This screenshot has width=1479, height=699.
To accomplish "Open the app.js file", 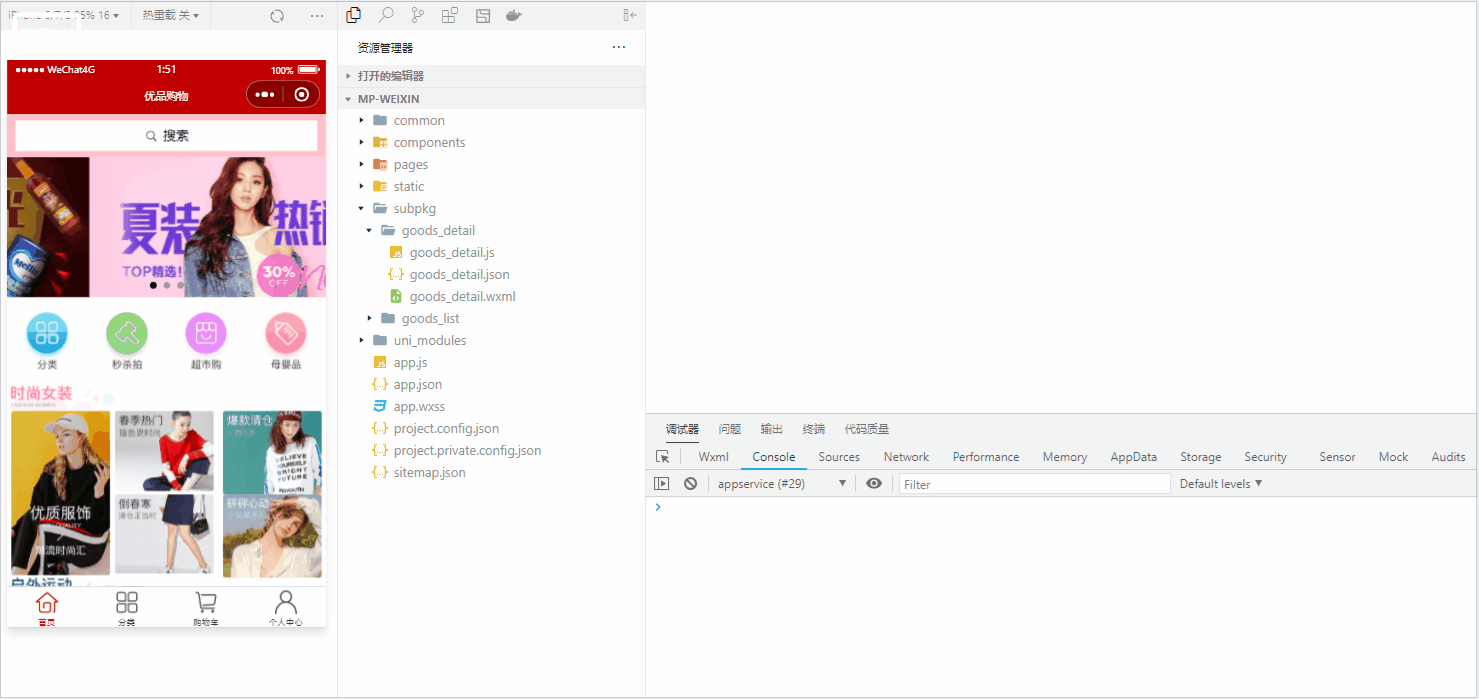I will (x=410, y=363).
